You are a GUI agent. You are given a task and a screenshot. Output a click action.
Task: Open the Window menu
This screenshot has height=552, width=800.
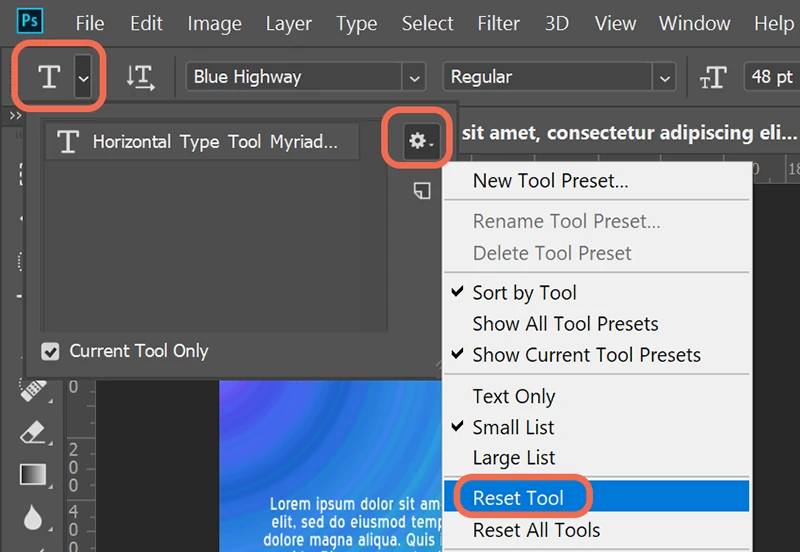(x=694, y=23)
